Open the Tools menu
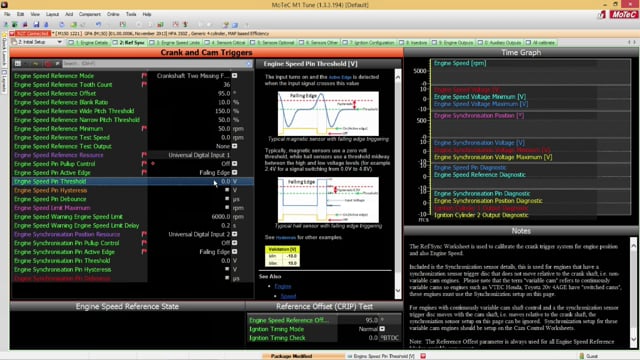This screenshot has width=640, height=360. coord(131,14)
